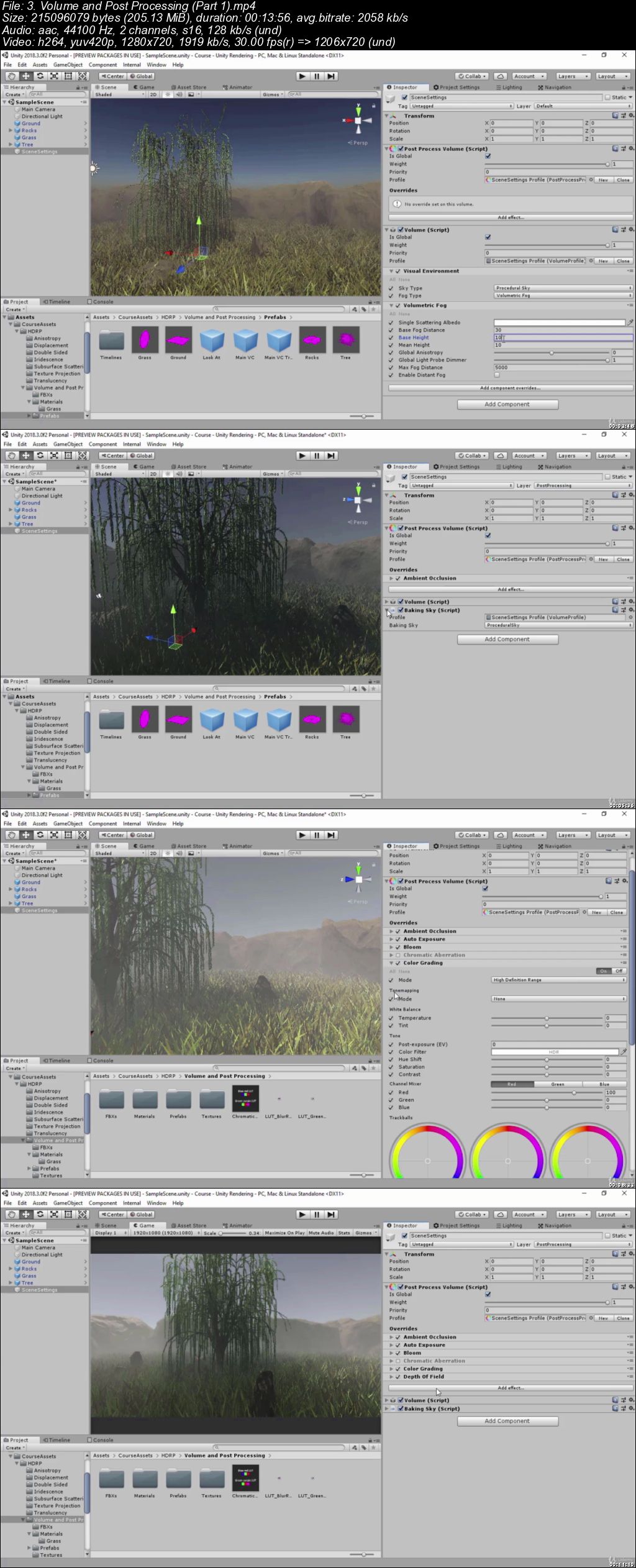Click eyedropper beside Single Scattering Albedo
This screenshot has height=1568, width=636.
[630, 322]
